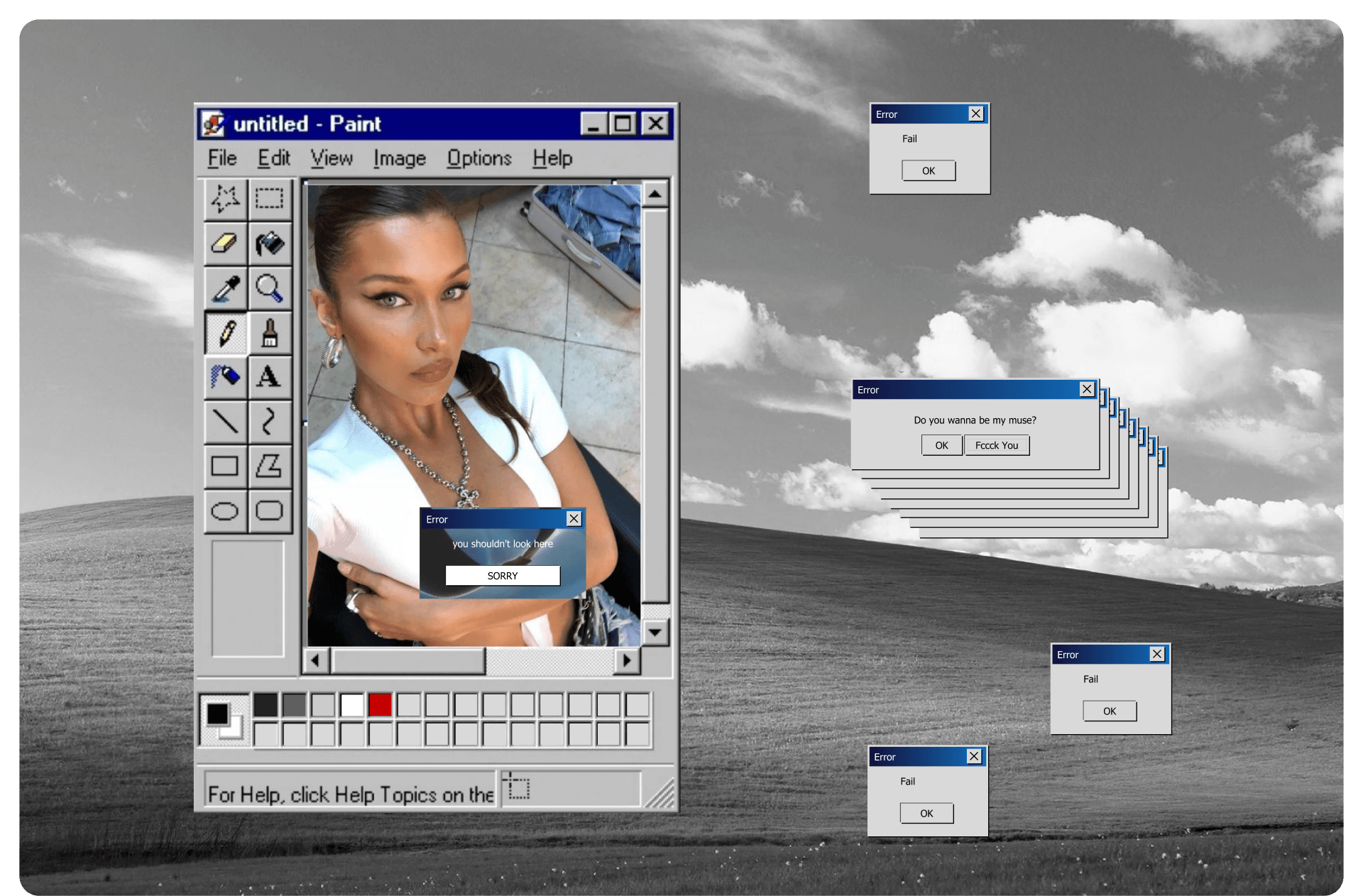
Task: Choose the Brush tool
Action: point(270,333)
